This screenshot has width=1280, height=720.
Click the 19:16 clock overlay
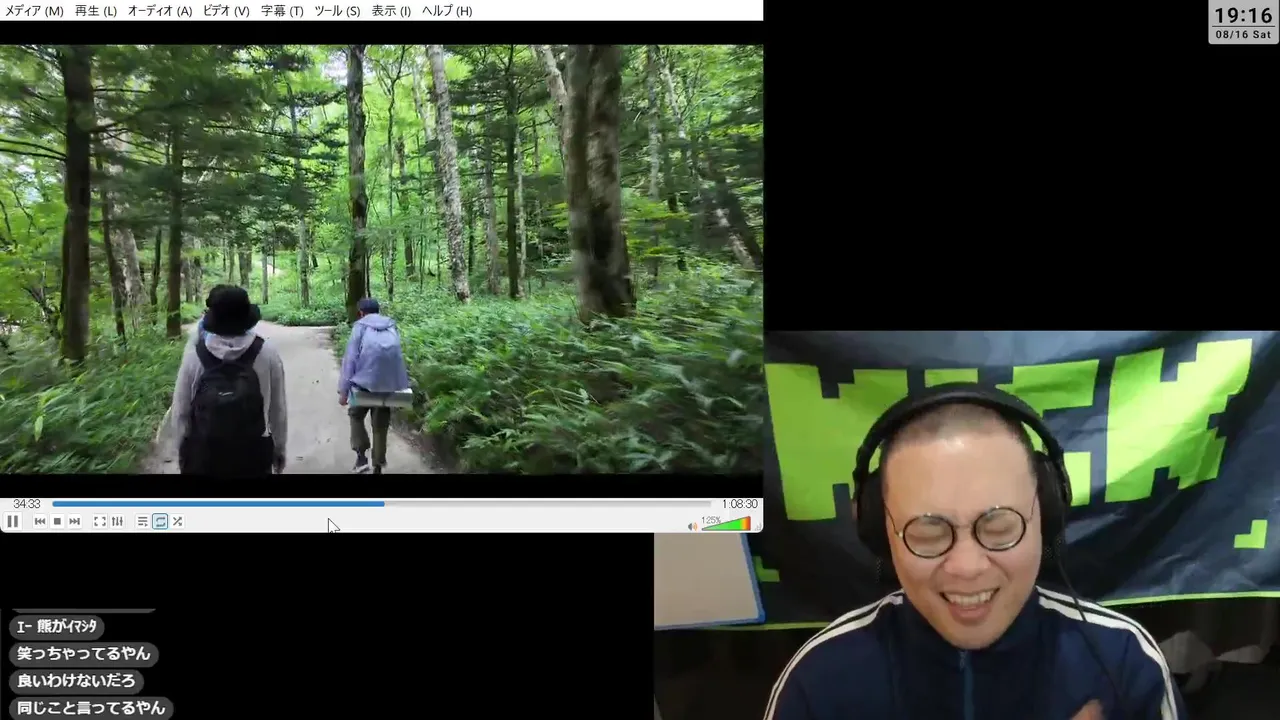pyautogui.click(x=1243, y=16)
